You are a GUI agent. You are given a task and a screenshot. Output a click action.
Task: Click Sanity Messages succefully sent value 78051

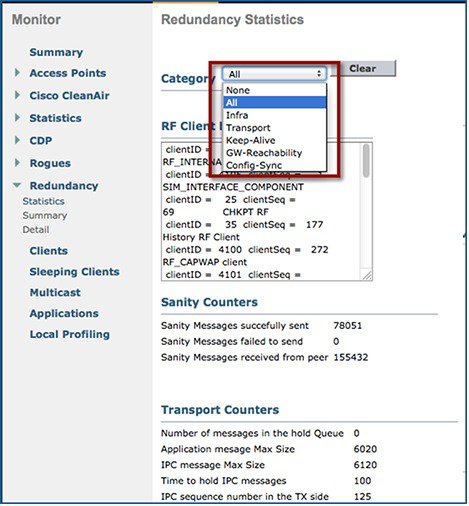347,326
